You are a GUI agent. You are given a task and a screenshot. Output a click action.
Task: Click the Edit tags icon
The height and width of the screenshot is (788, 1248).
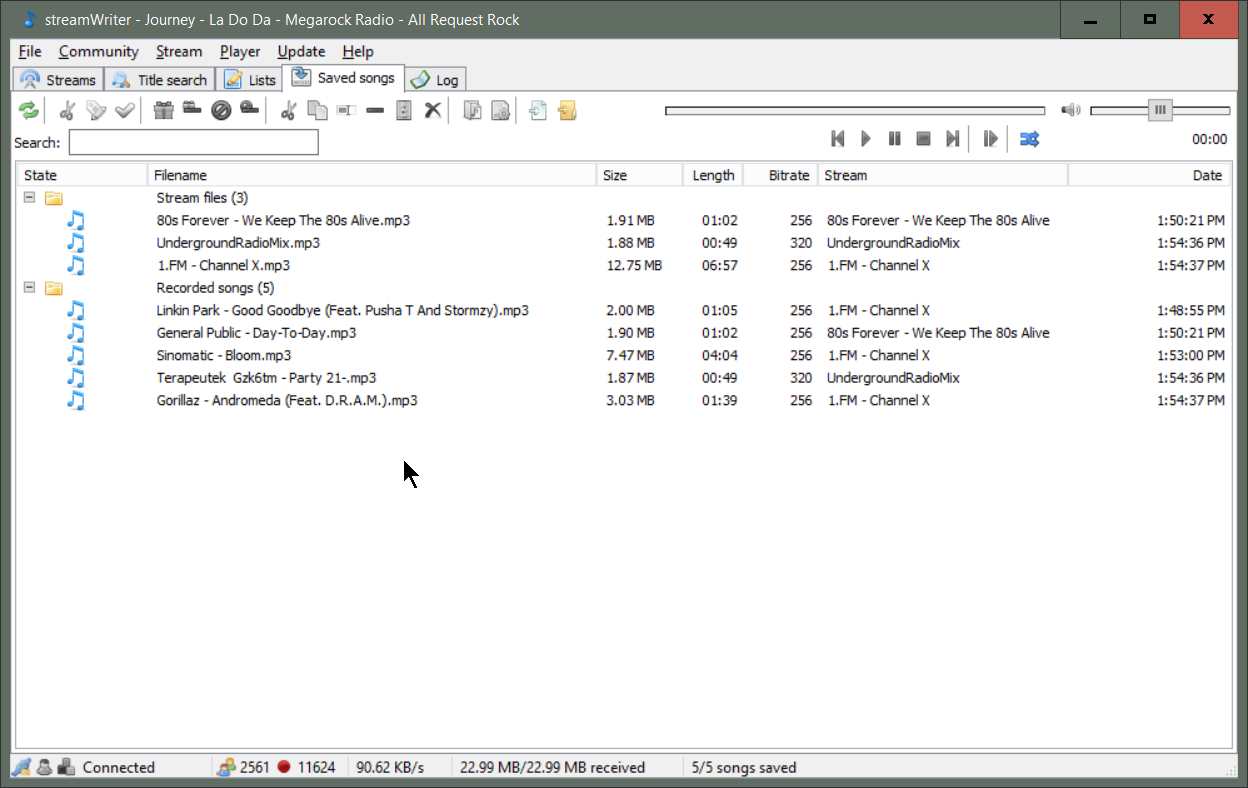[96, 110]
